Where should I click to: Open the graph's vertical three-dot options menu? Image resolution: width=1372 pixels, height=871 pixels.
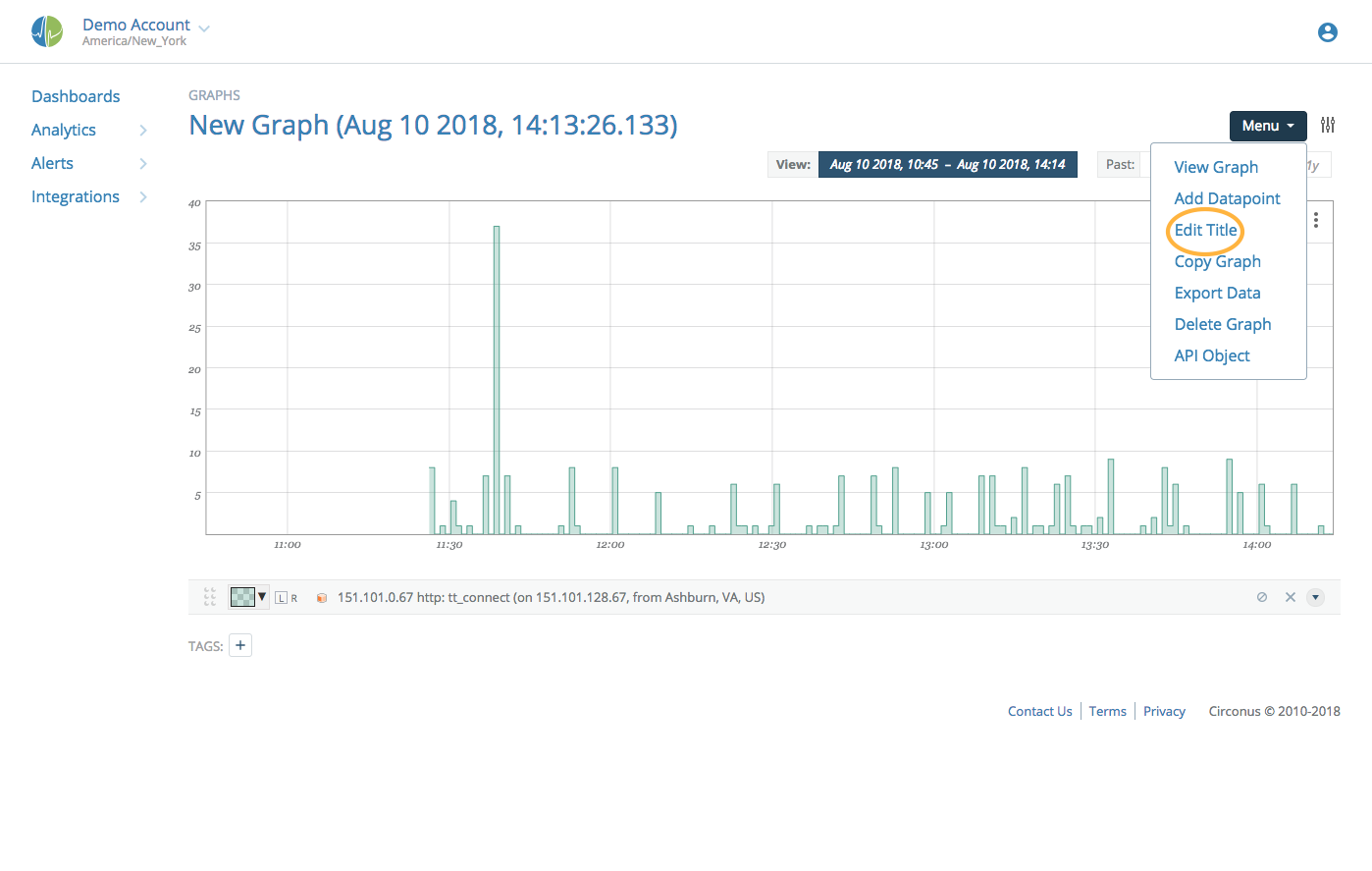click(1315, 220)
